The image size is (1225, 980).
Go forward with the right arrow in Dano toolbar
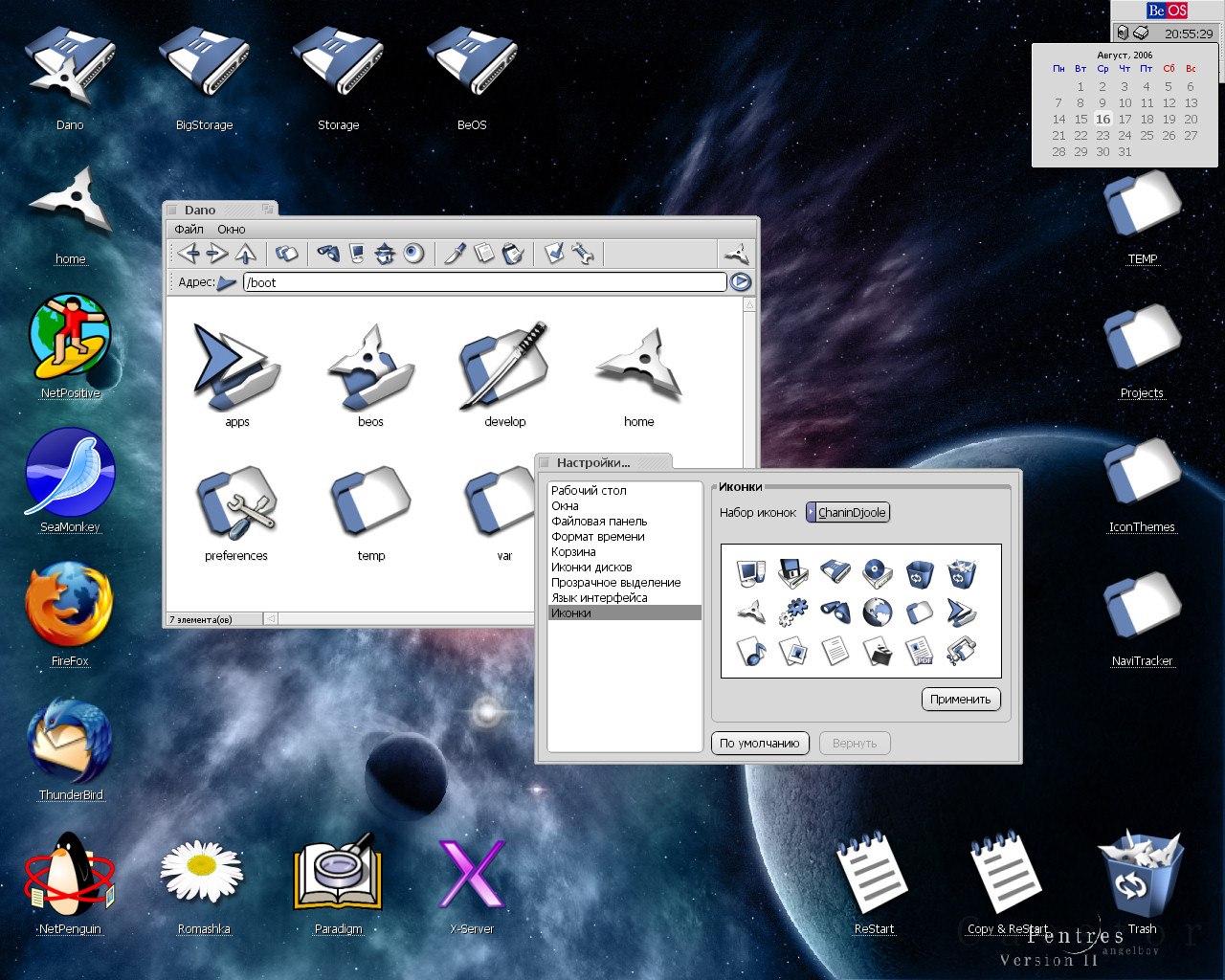click(x=217, y=254)
